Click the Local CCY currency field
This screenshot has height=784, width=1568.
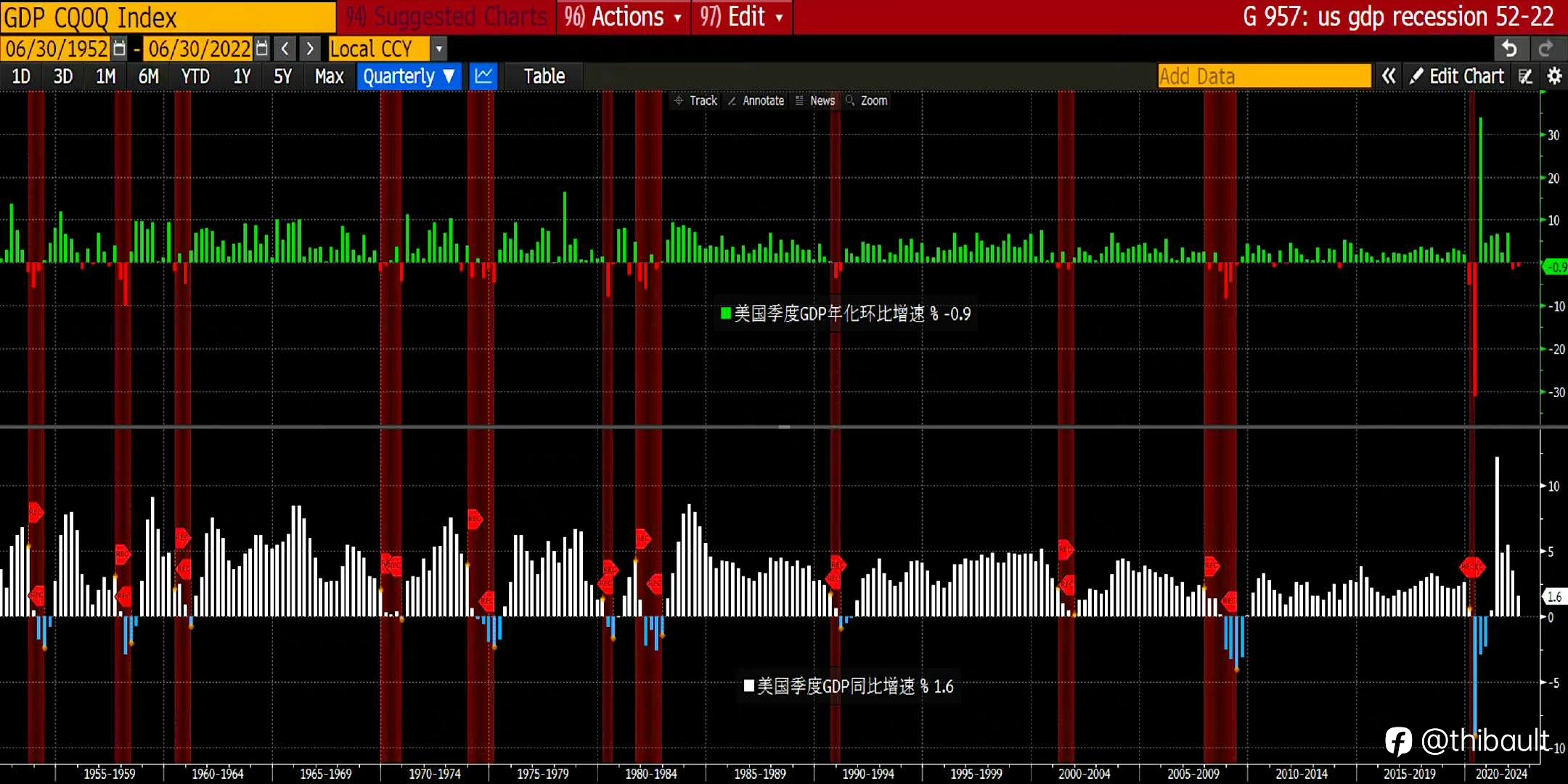[380, 49]
